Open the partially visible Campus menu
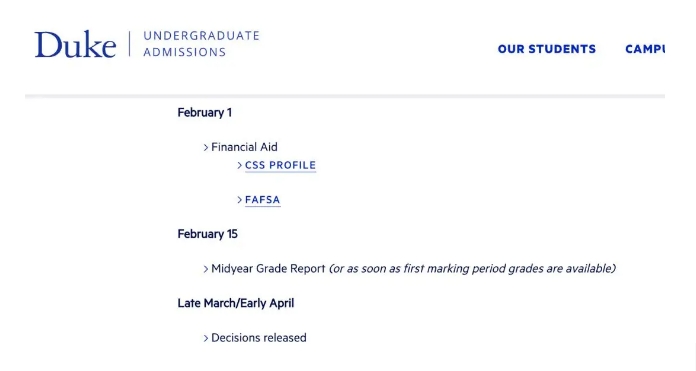The width and height of the screenshot is (696, 371). pyautogui.click(x=645, y=49)
